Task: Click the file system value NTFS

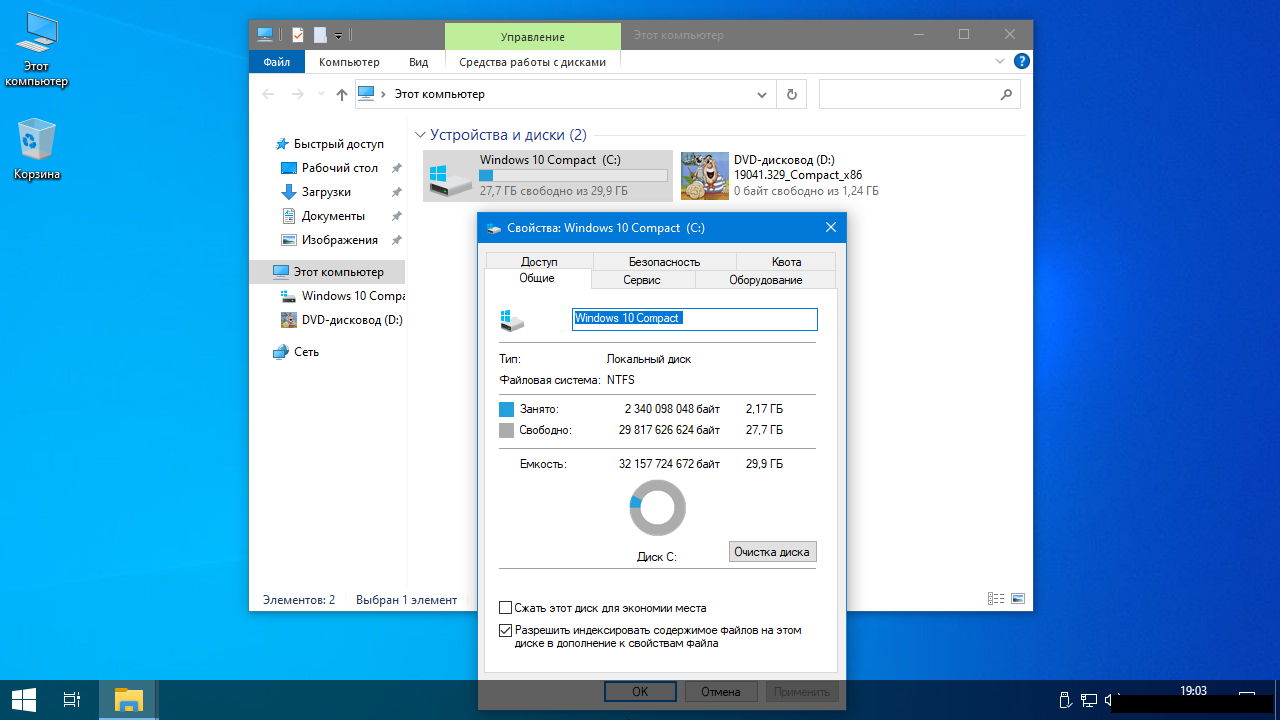Action: tap(621, 380)
